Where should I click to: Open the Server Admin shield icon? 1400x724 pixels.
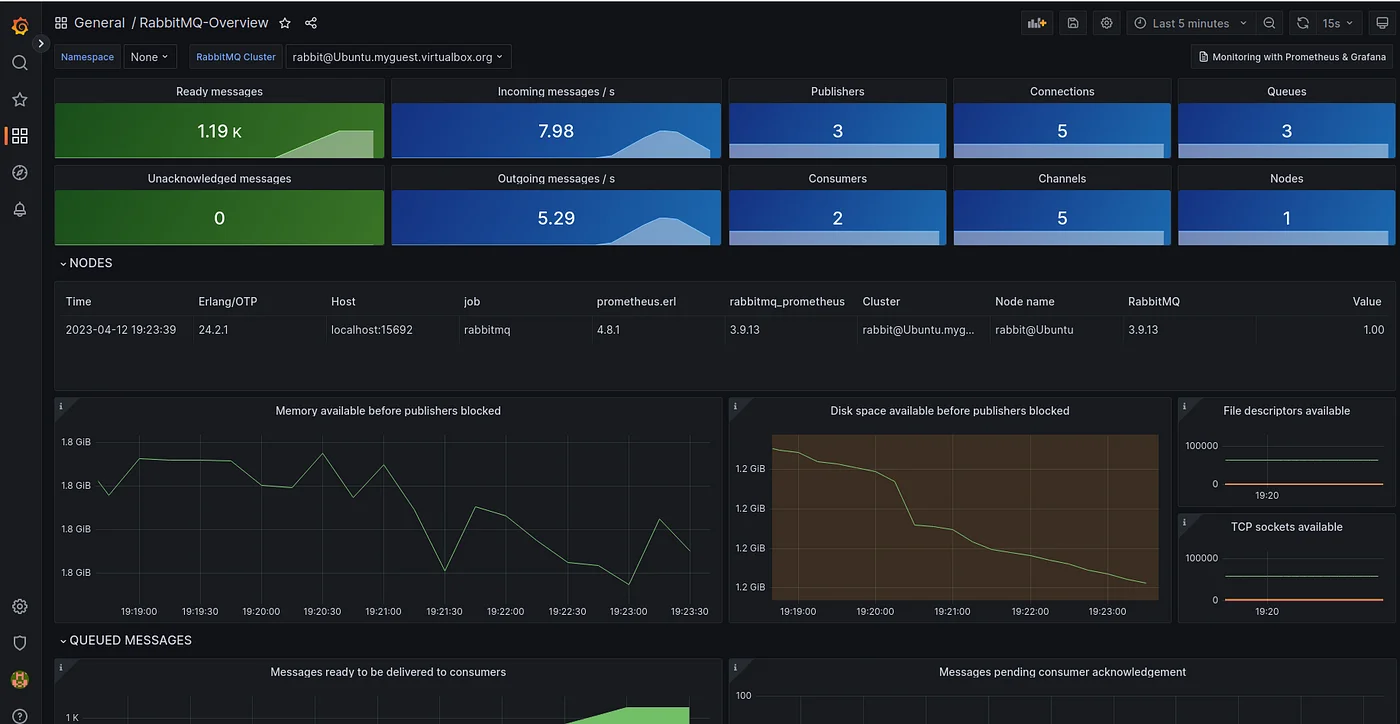tap(20, 643)
